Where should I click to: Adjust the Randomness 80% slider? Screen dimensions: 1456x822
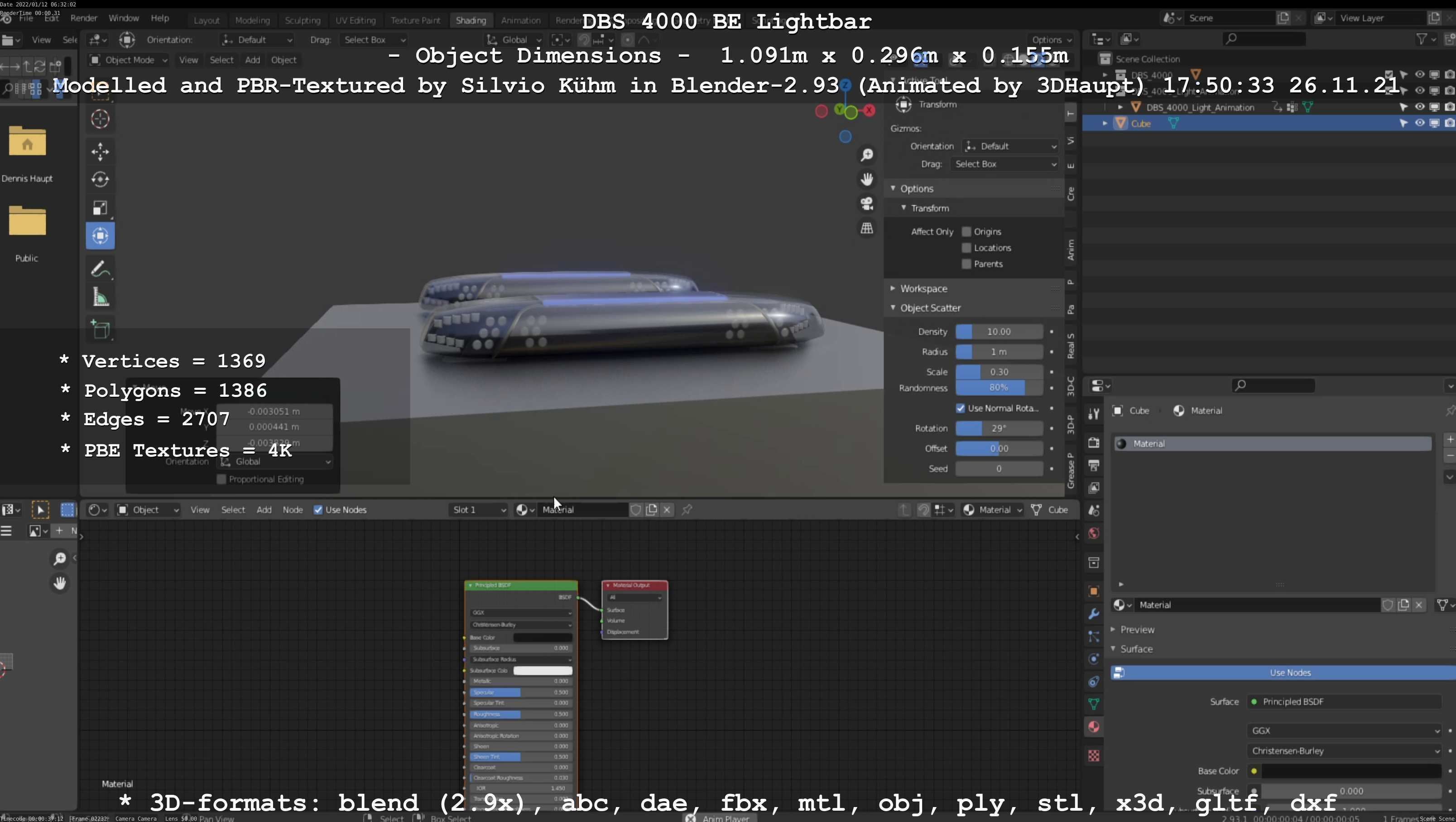[999, 388]
